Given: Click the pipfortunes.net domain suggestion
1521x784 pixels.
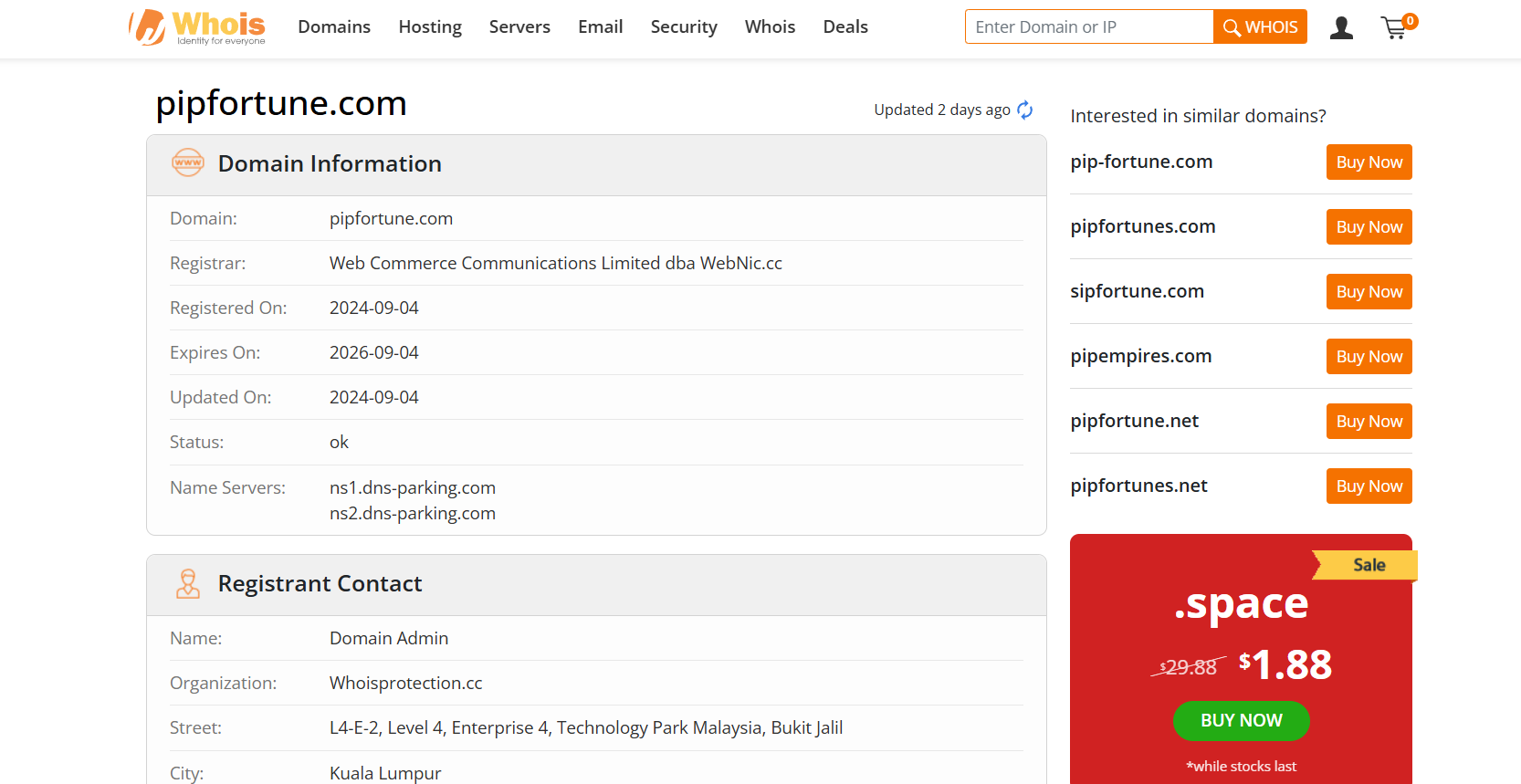Looking at the screenshot, I should (1138, 486).
